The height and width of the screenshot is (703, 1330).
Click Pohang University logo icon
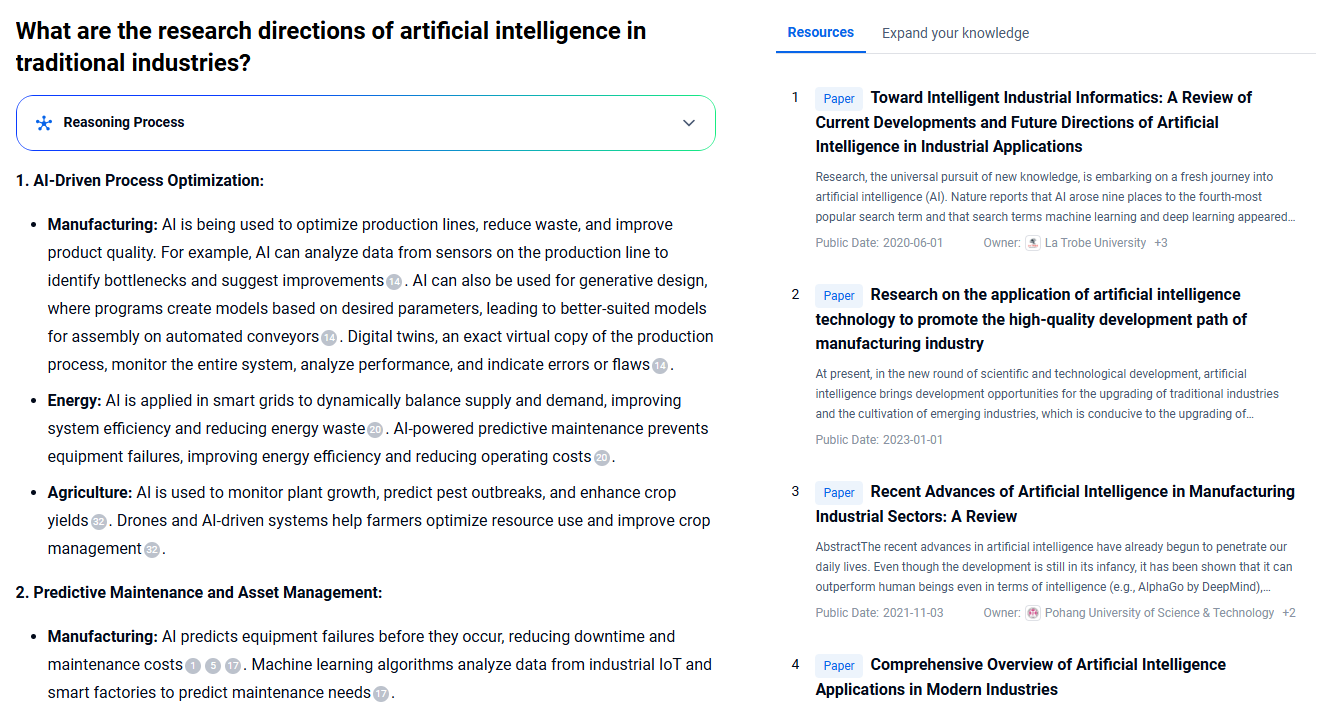pyautogui.click(x=1033, y=613)
